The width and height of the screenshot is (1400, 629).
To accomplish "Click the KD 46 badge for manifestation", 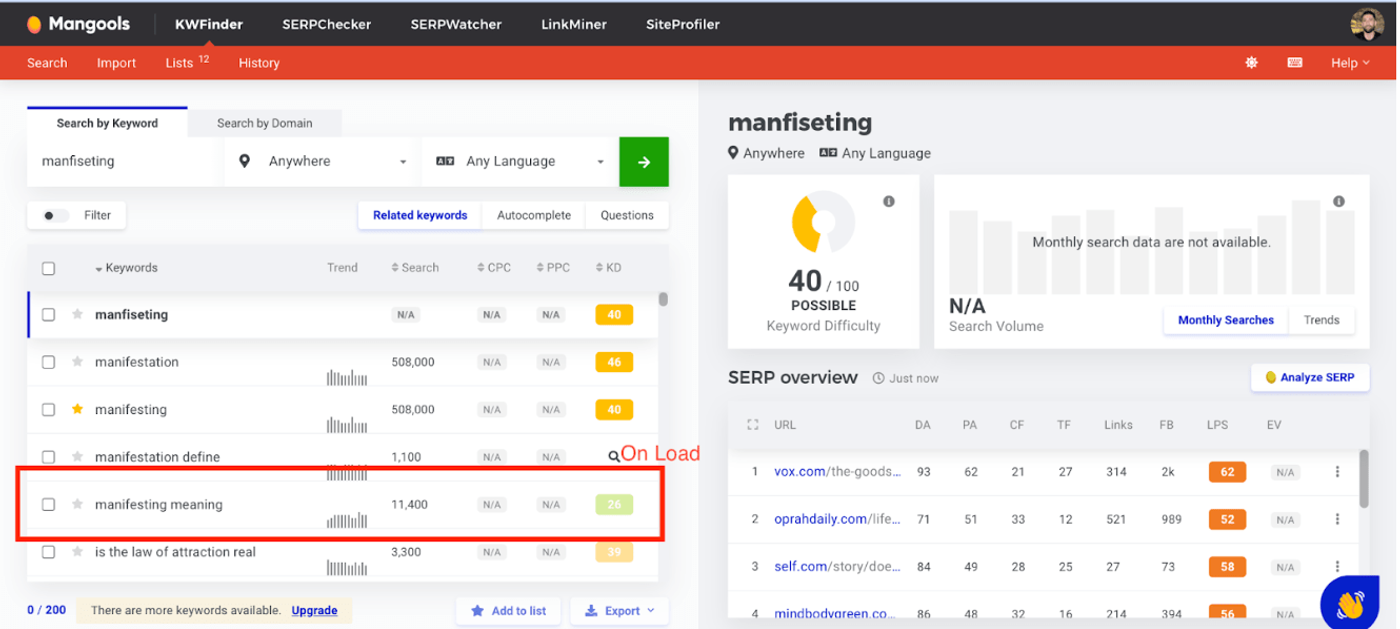I will (x=614, y=362).
